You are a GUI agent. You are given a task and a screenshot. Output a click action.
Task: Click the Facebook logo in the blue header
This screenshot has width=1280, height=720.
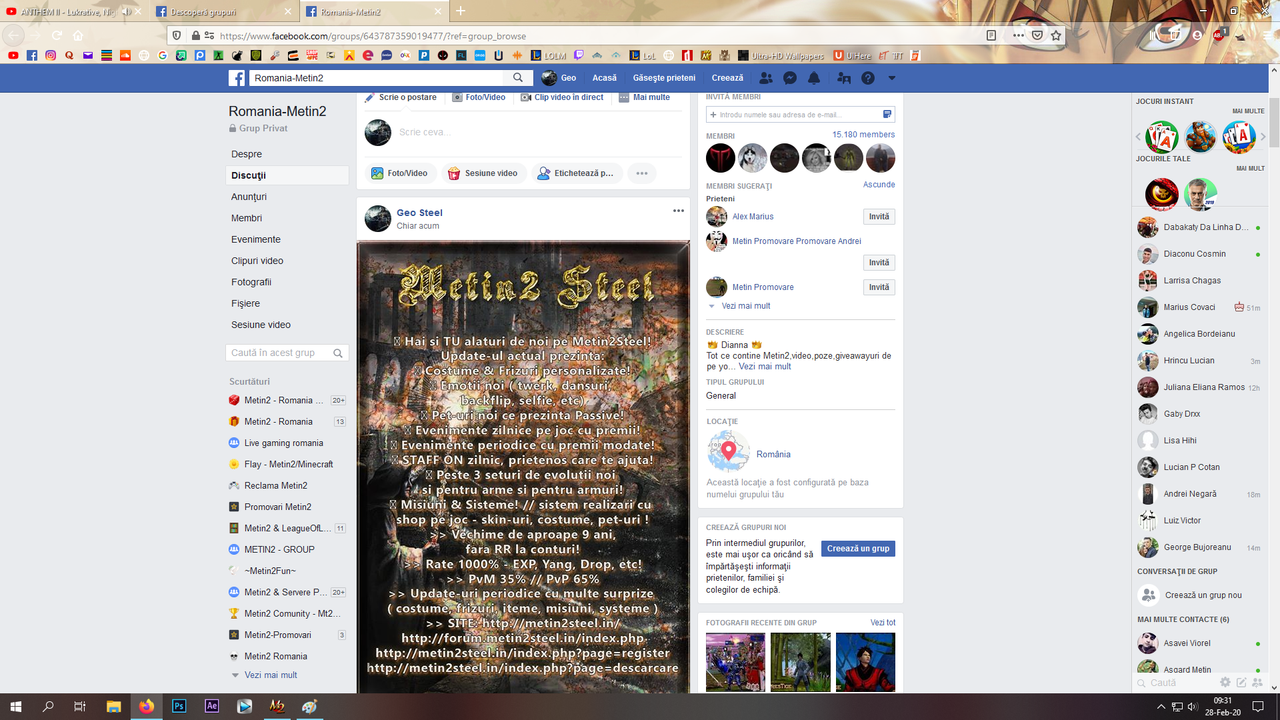237,78
